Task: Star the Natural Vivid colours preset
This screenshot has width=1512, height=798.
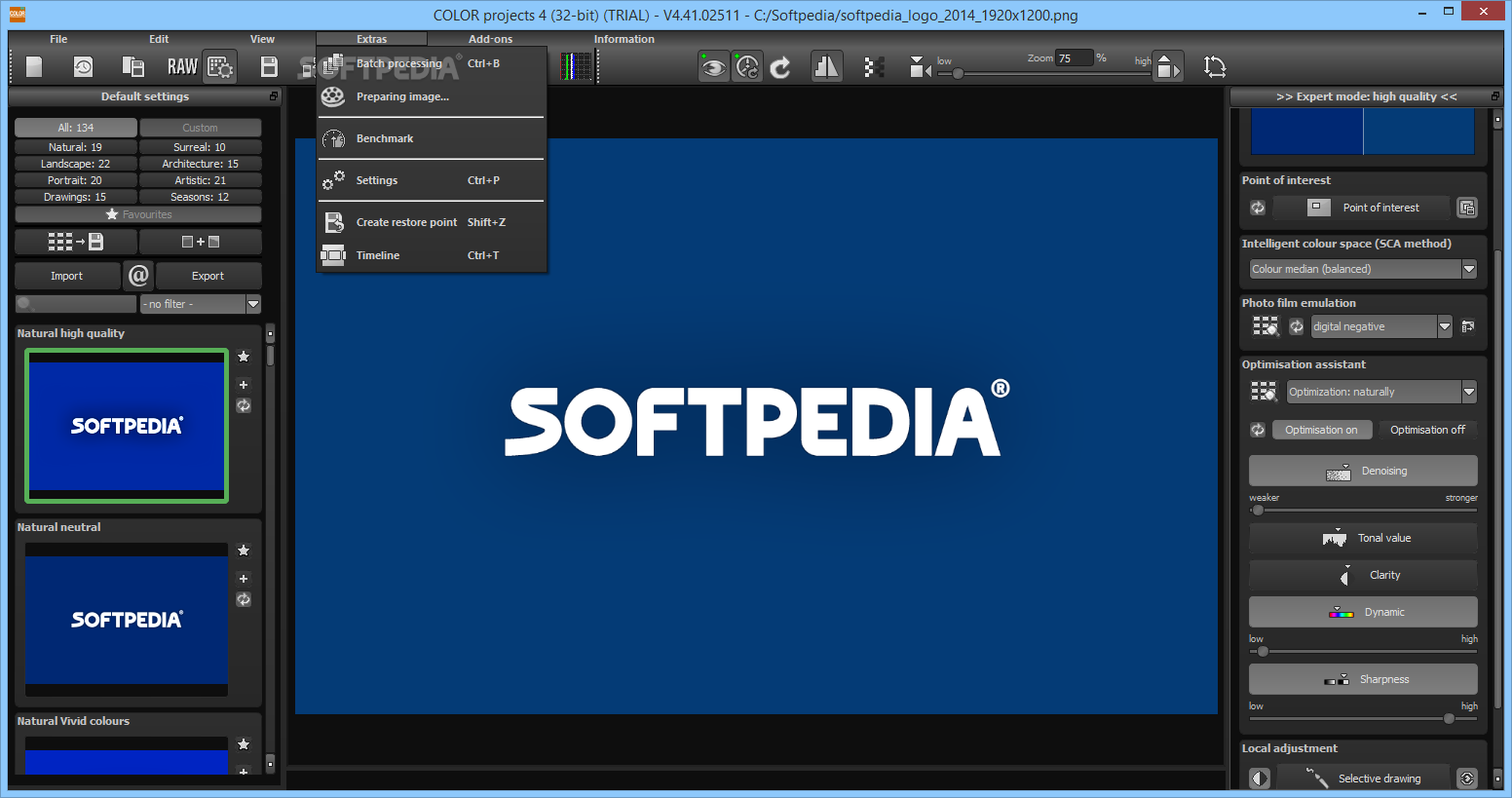Action: coord(244,744)
